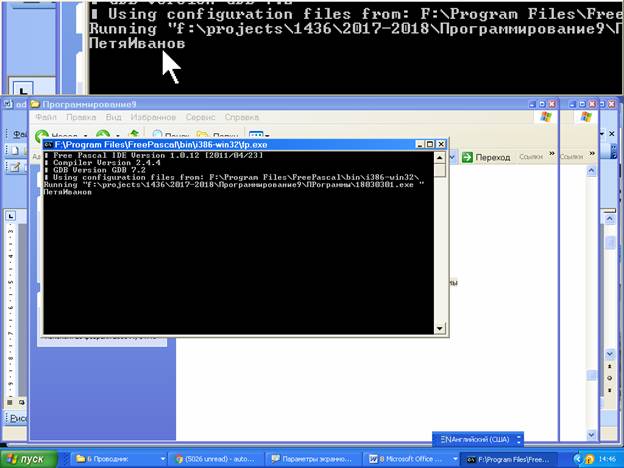Open the пуск Start menu
Viewport: 624px width, 468px height.
coord(29,459)
